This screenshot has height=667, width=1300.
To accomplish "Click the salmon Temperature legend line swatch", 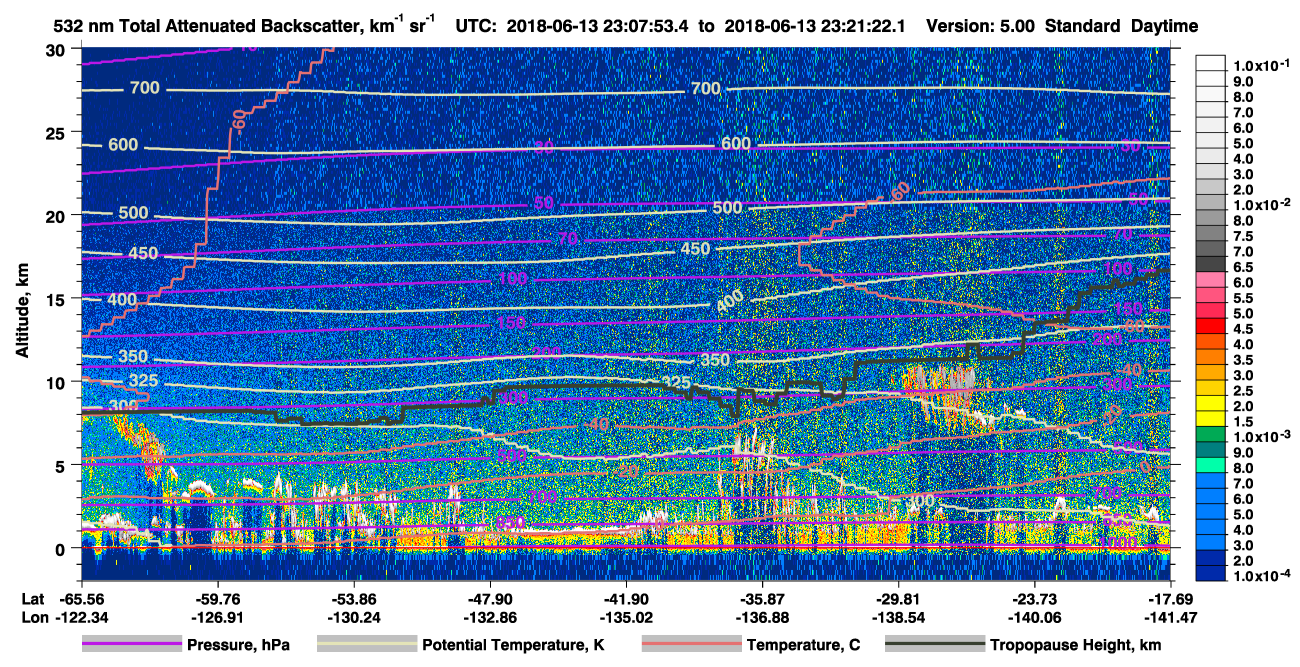I will 690,645.
